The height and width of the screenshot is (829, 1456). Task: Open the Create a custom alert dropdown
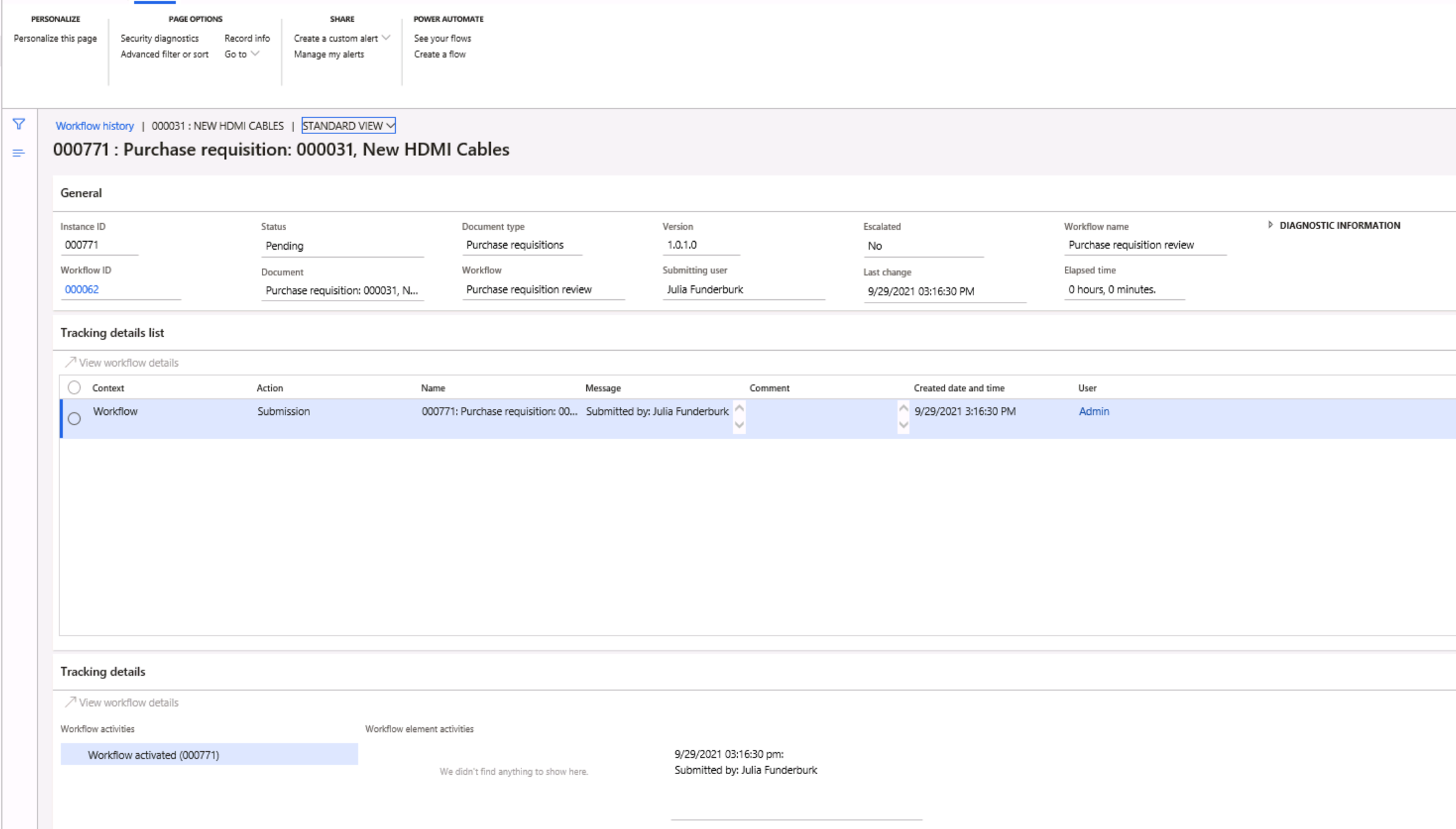click(340, 38)
